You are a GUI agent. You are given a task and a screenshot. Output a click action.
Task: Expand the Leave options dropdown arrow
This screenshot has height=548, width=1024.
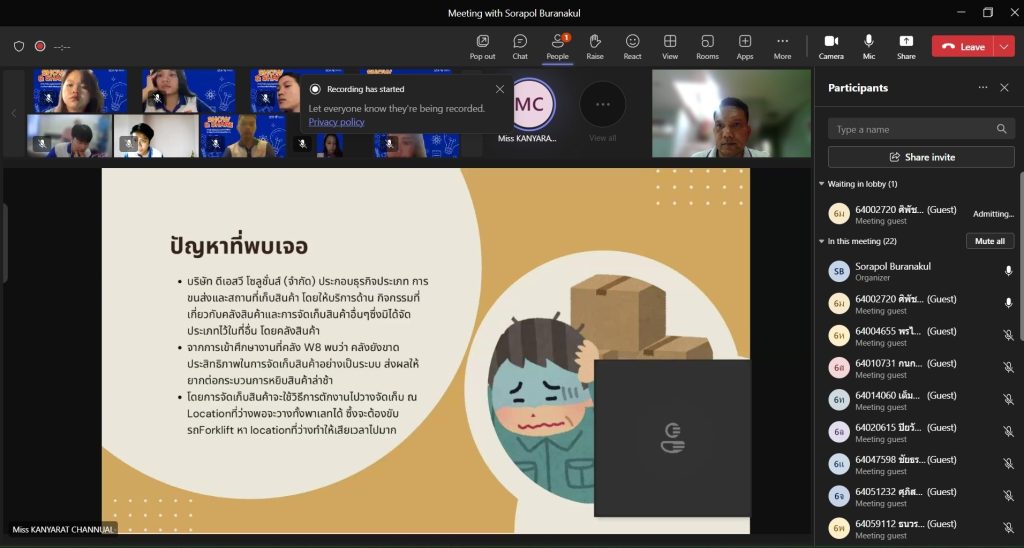[1004, 46]
